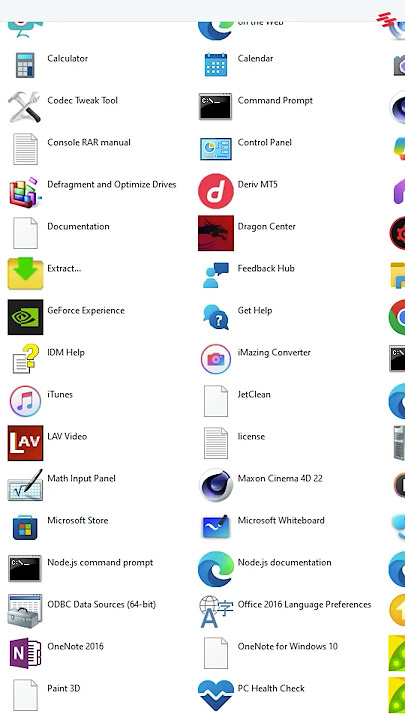Click the 'ODBC Data Sources (64-bit)' label
Image resolution: width=405 pixels, height=720 pixels.
[101, 605]
